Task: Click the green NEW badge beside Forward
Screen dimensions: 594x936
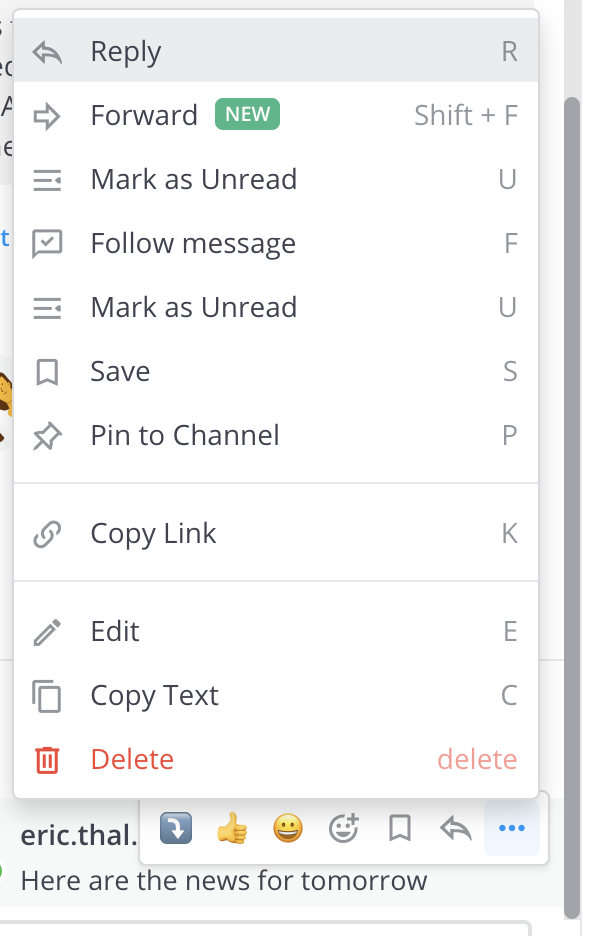Action: tap(247, 114)
